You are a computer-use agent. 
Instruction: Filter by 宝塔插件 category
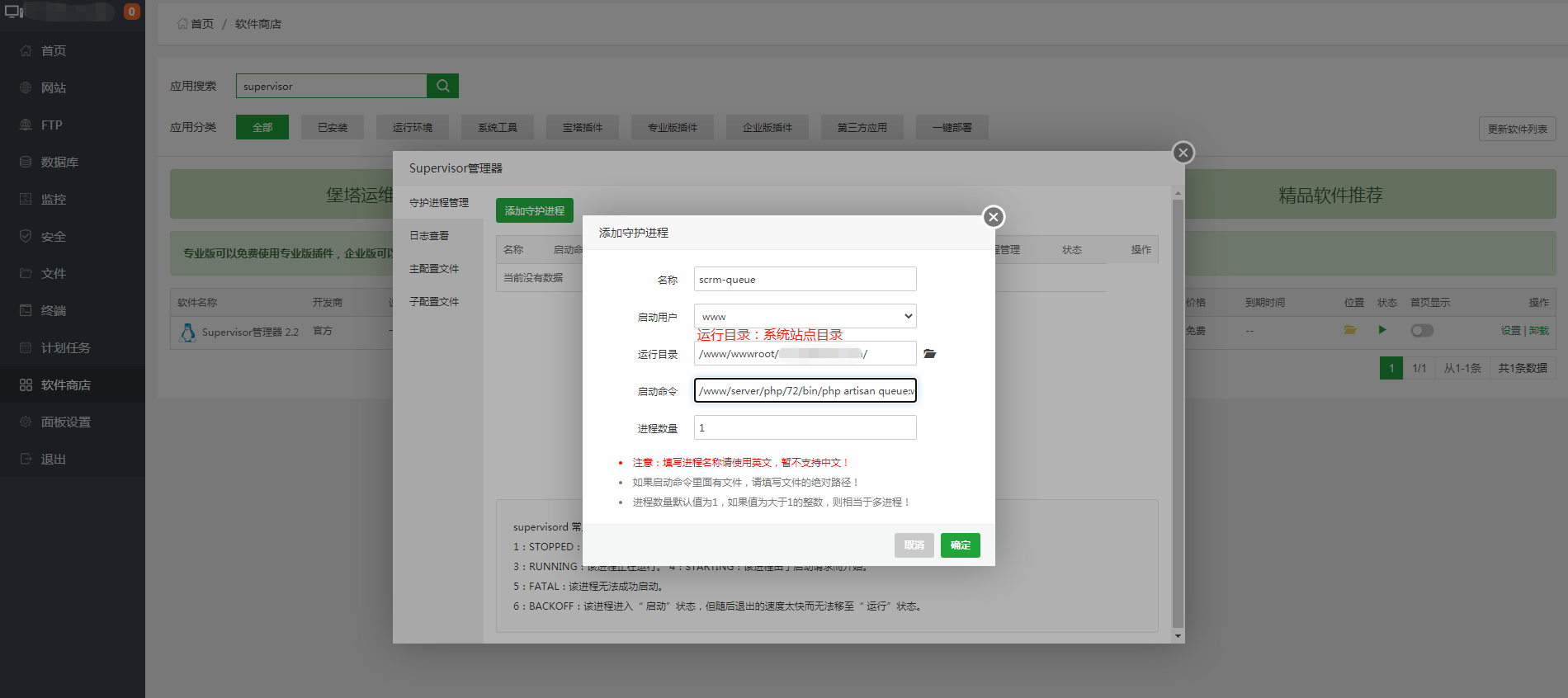[583, 127]
